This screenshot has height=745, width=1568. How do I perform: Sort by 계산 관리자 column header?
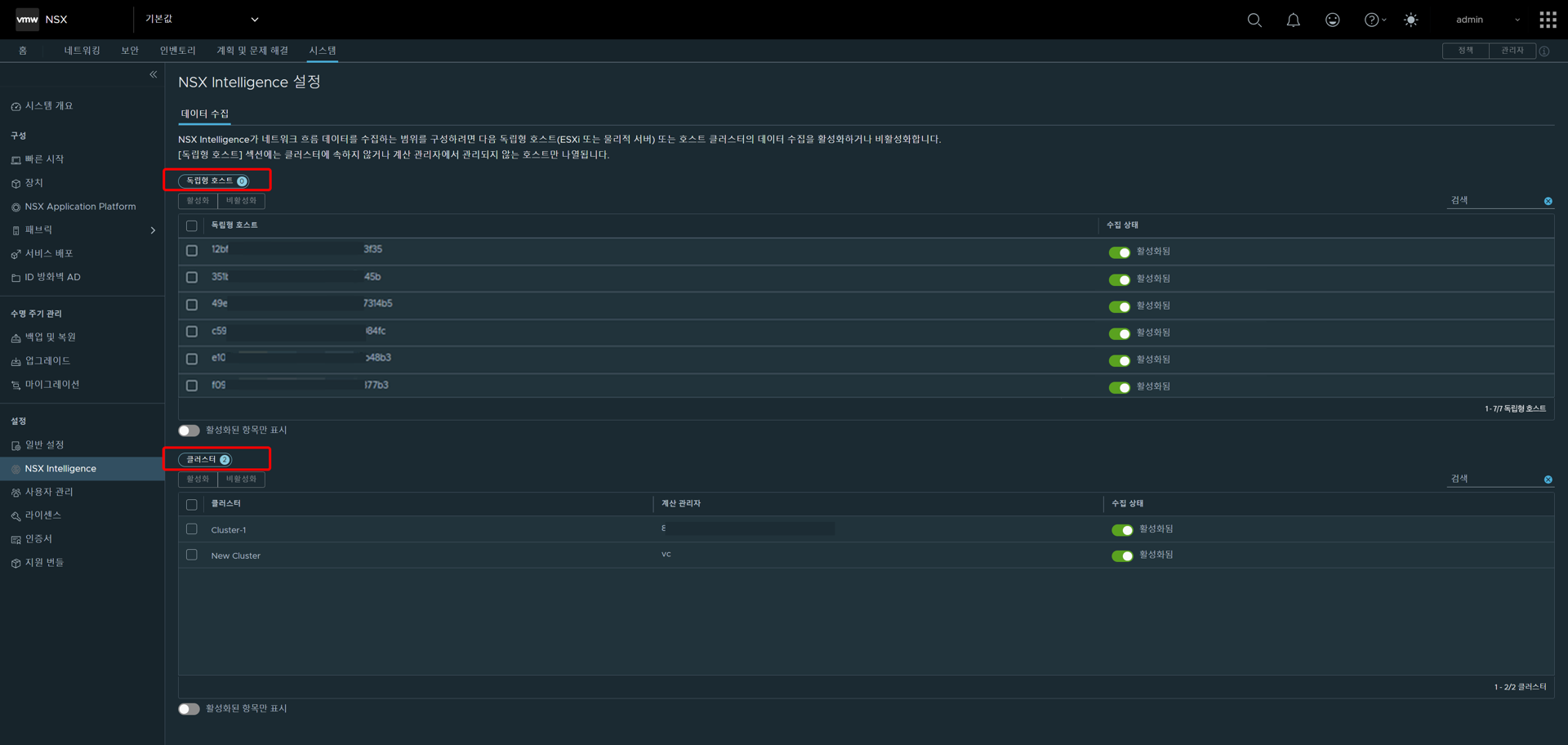point(680,503)
